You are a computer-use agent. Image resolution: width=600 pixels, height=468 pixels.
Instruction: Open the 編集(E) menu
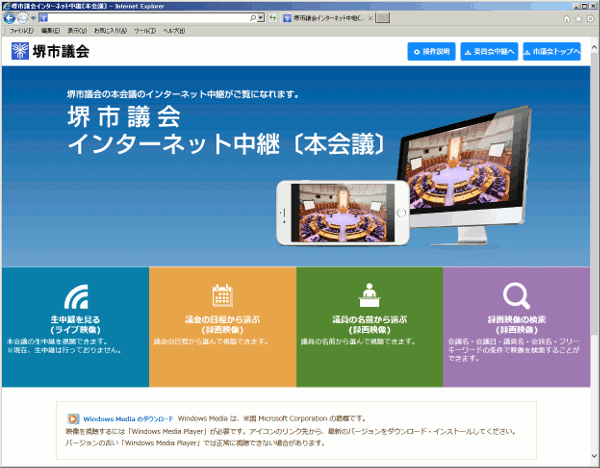click(51, 31)
